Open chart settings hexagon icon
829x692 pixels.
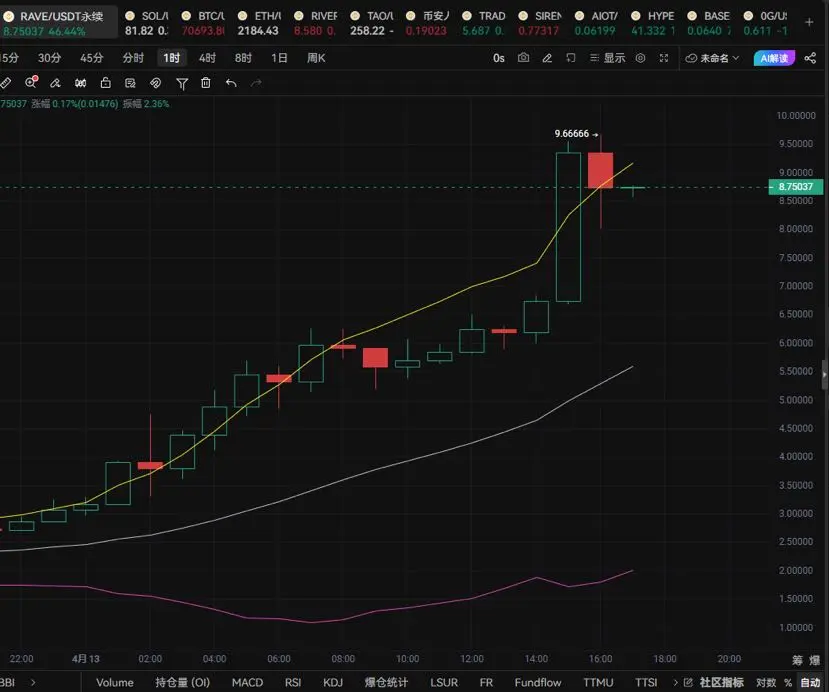(640, 58)
